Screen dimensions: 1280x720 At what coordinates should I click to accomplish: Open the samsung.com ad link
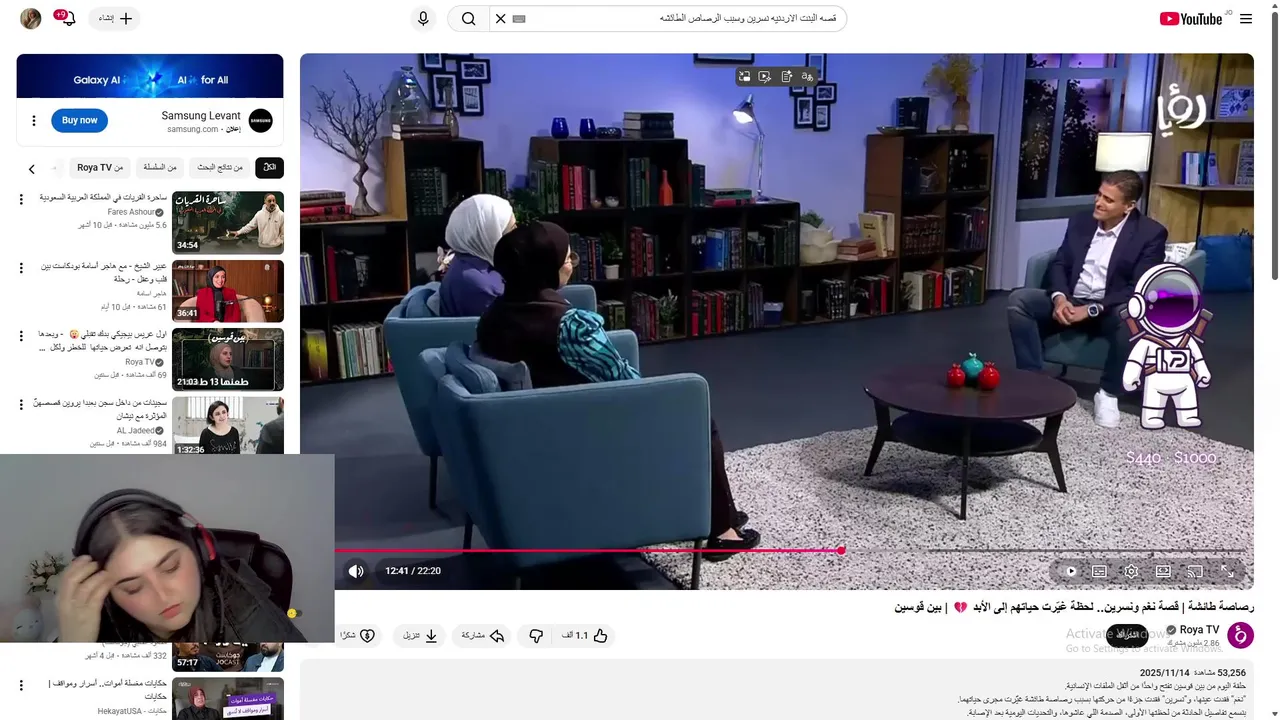[x=192, y=129]
